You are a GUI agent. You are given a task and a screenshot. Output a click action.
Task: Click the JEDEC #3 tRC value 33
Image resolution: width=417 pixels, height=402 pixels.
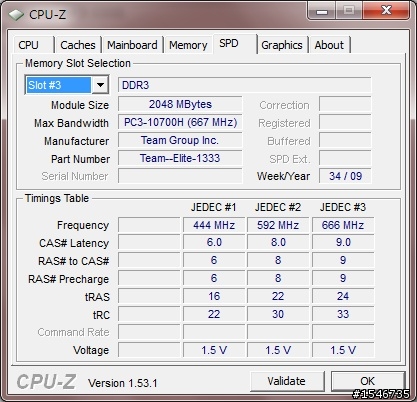click(x=343, y=314)
